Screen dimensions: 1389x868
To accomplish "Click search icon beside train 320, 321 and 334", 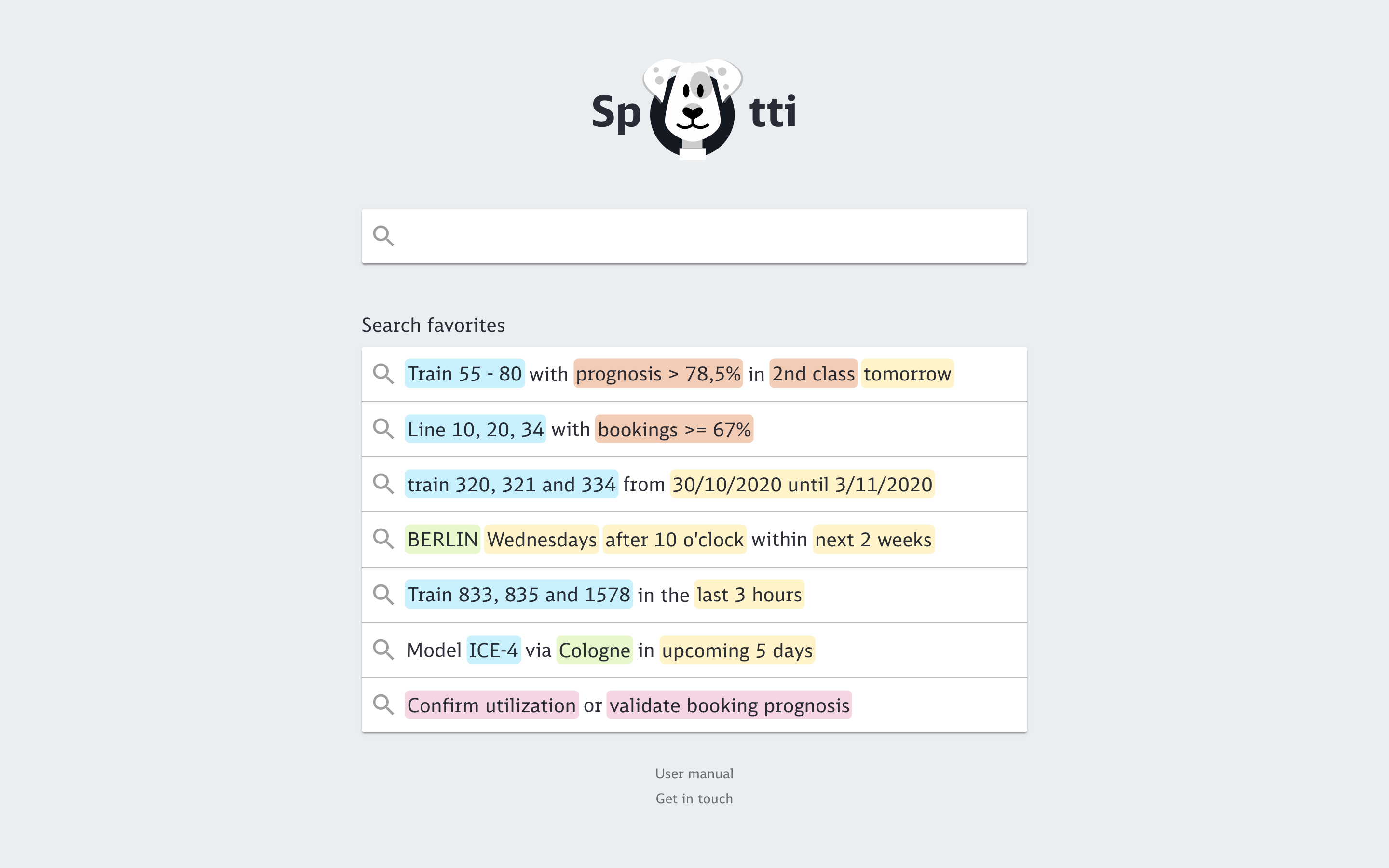I will [383, 484].
